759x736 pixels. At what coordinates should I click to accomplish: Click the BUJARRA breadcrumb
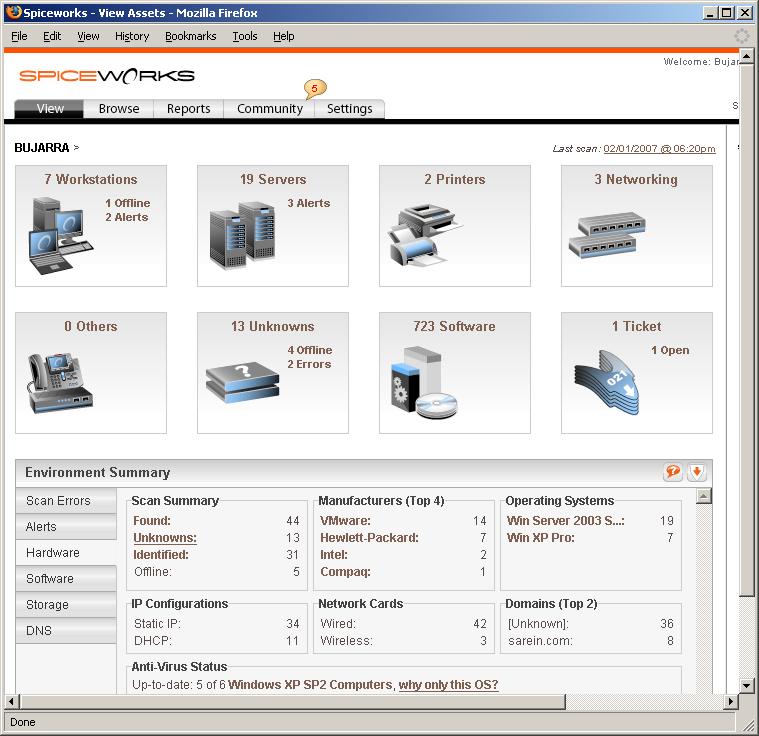(x=42, y=148)
